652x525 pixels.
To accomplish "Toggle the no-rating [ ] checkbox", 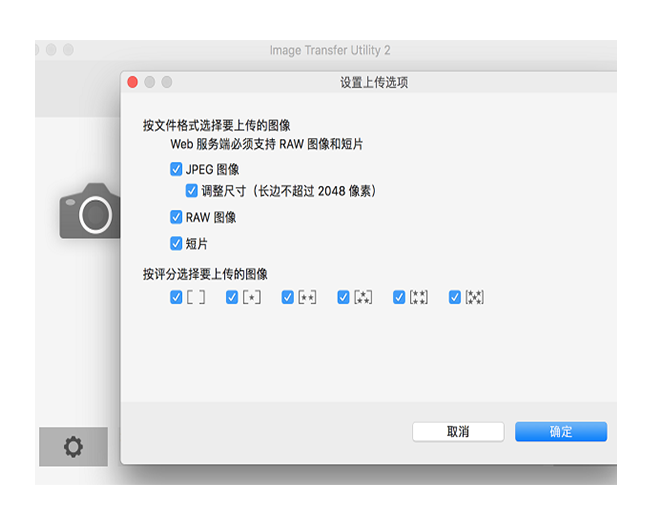I will (x=176, y=297).
